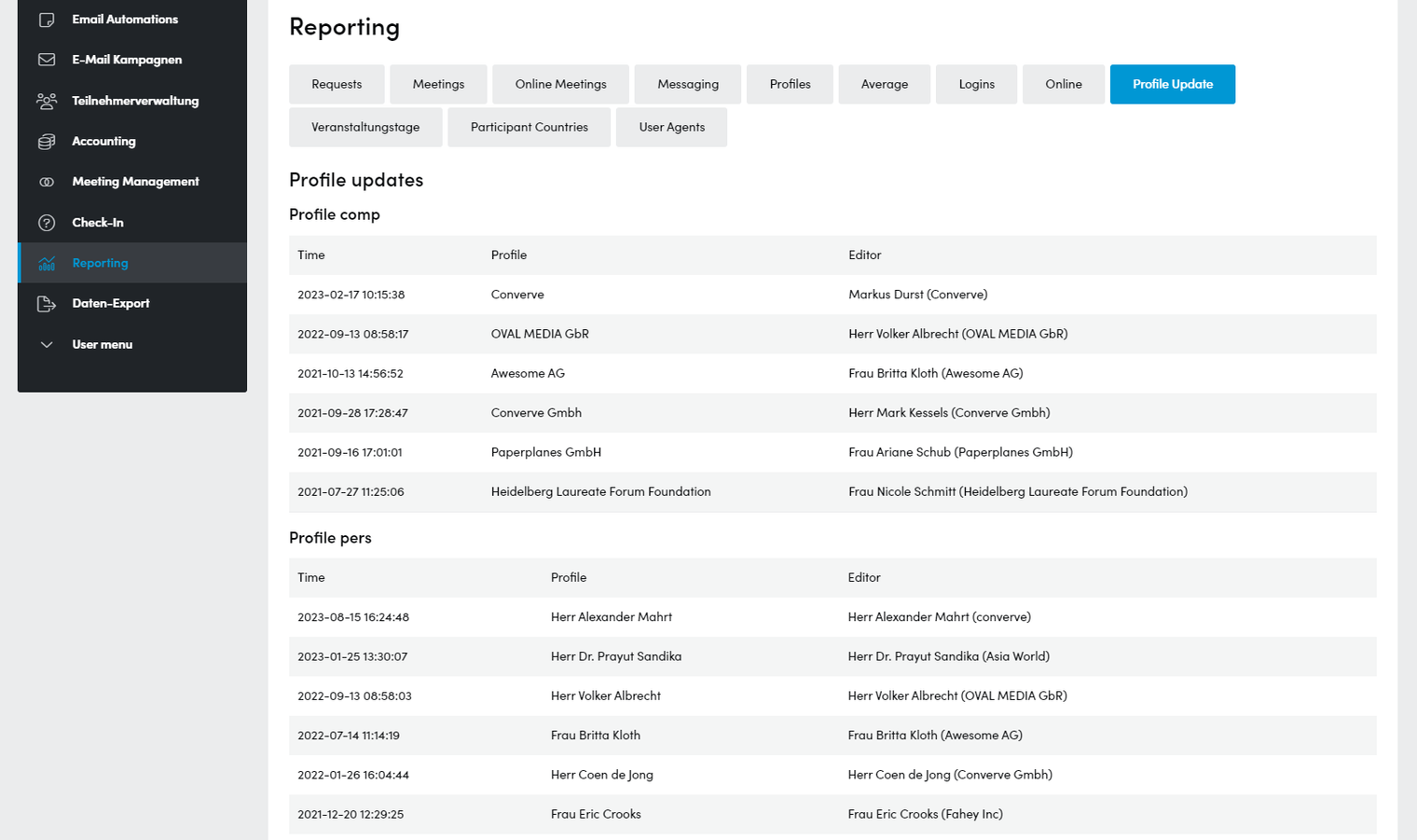Click the Frau Eric Crooks profile cell
The width and height of the screenshot is (1417, 840).
596,815
